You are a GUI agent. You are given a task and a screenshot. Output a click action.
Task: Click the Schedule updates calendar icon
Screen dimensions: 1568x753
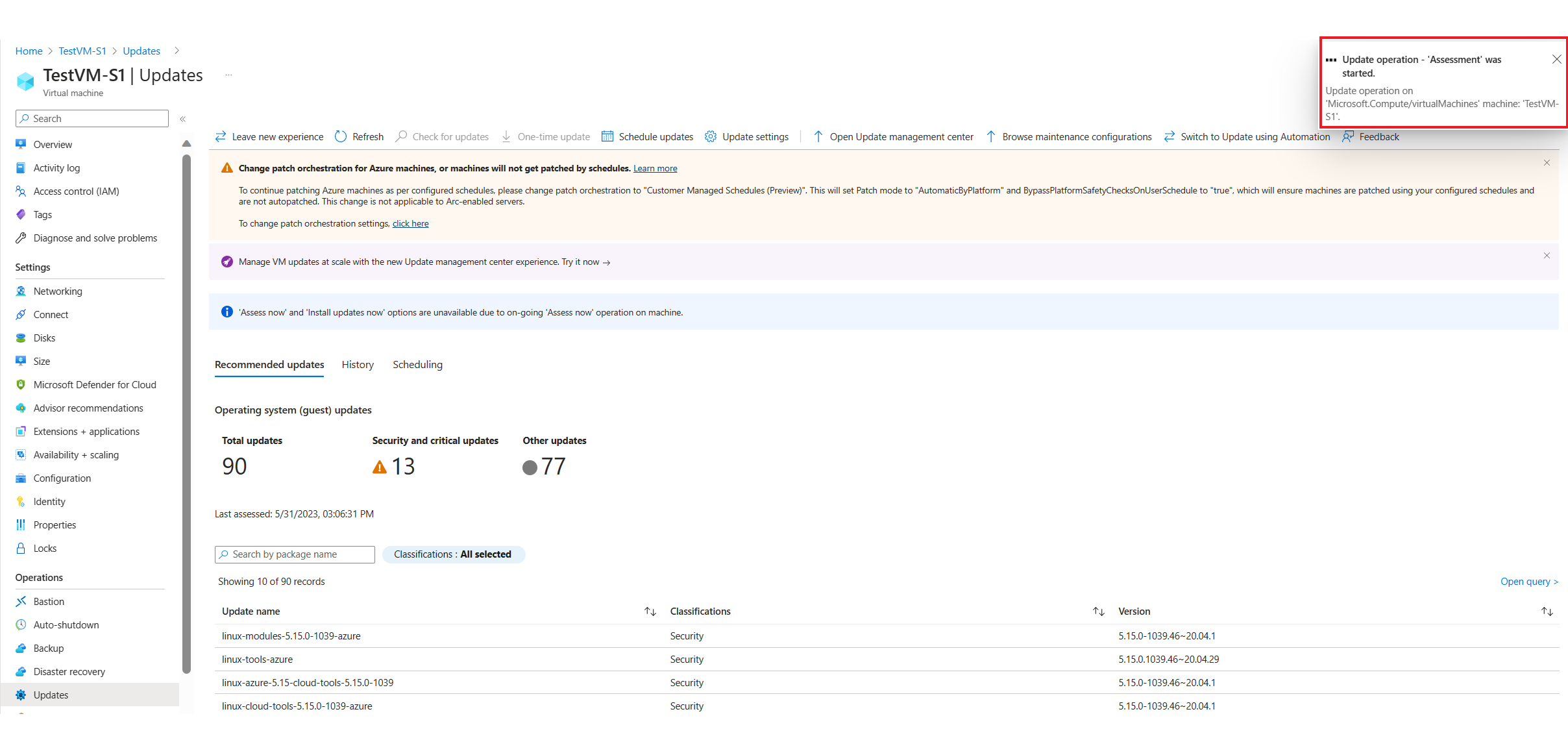point(606,136)
